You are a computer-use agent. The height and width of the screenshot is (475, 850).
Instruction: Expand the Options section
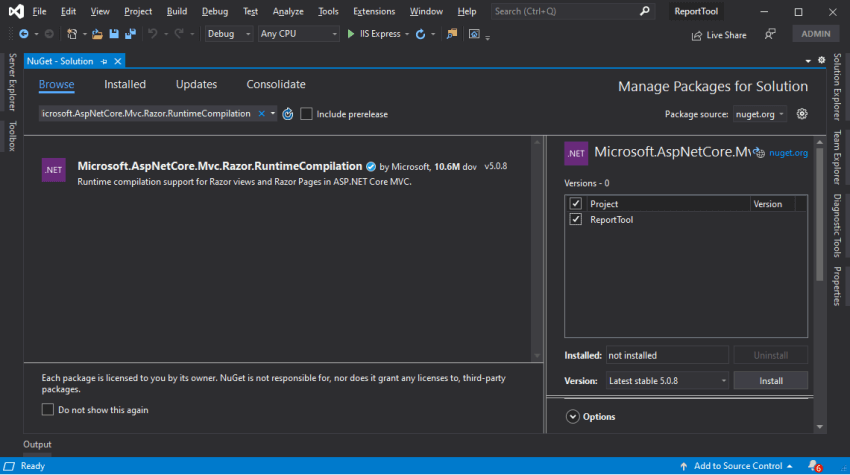(572, 416)
